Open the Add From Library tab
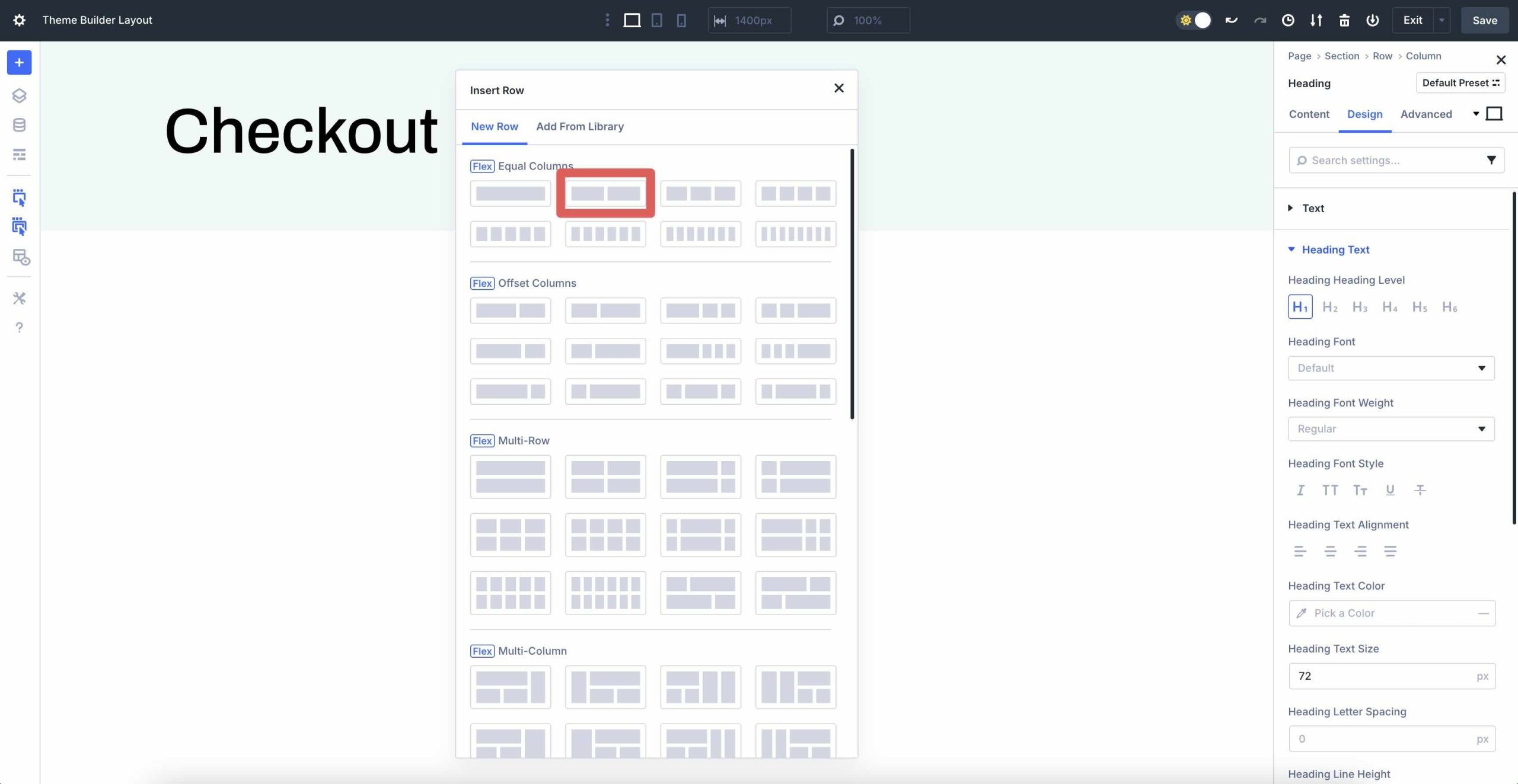The width and height of the screenshot is (1518, 784). pyautogui.click(x=579, y=126)
